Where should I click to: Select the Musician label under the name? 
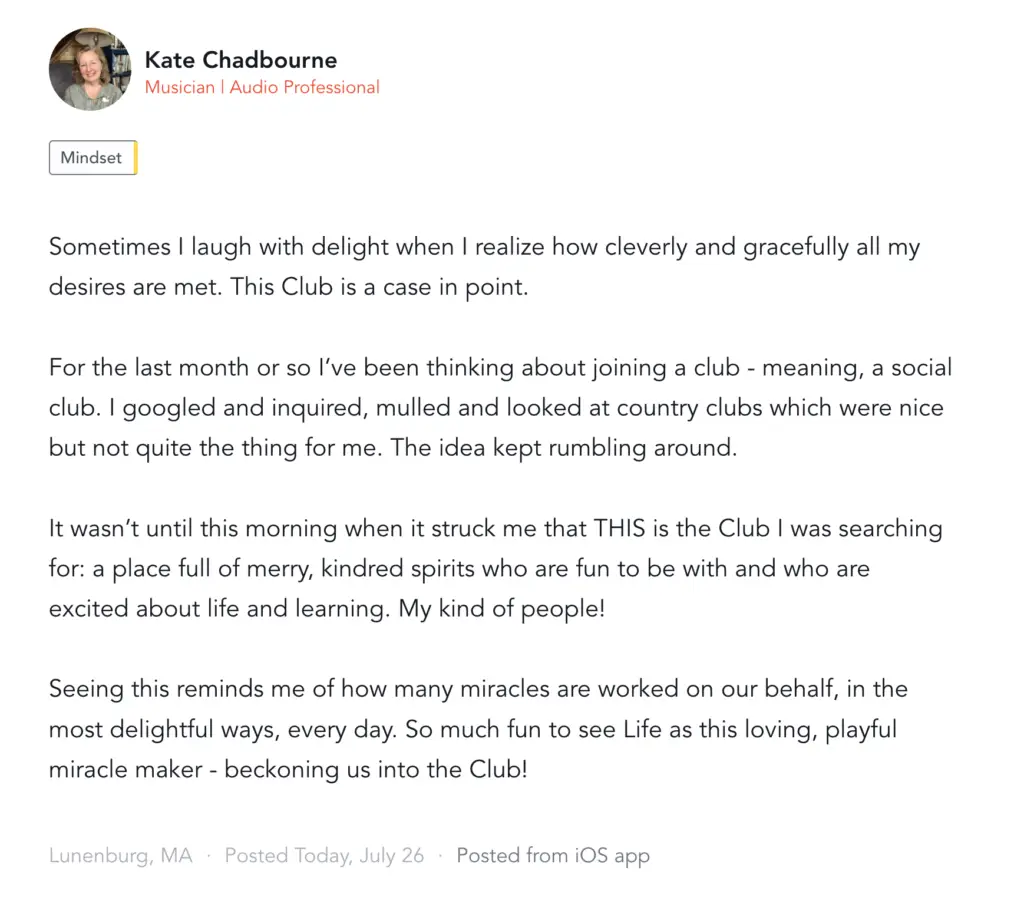pyautogui.click(x=180, y=88)
